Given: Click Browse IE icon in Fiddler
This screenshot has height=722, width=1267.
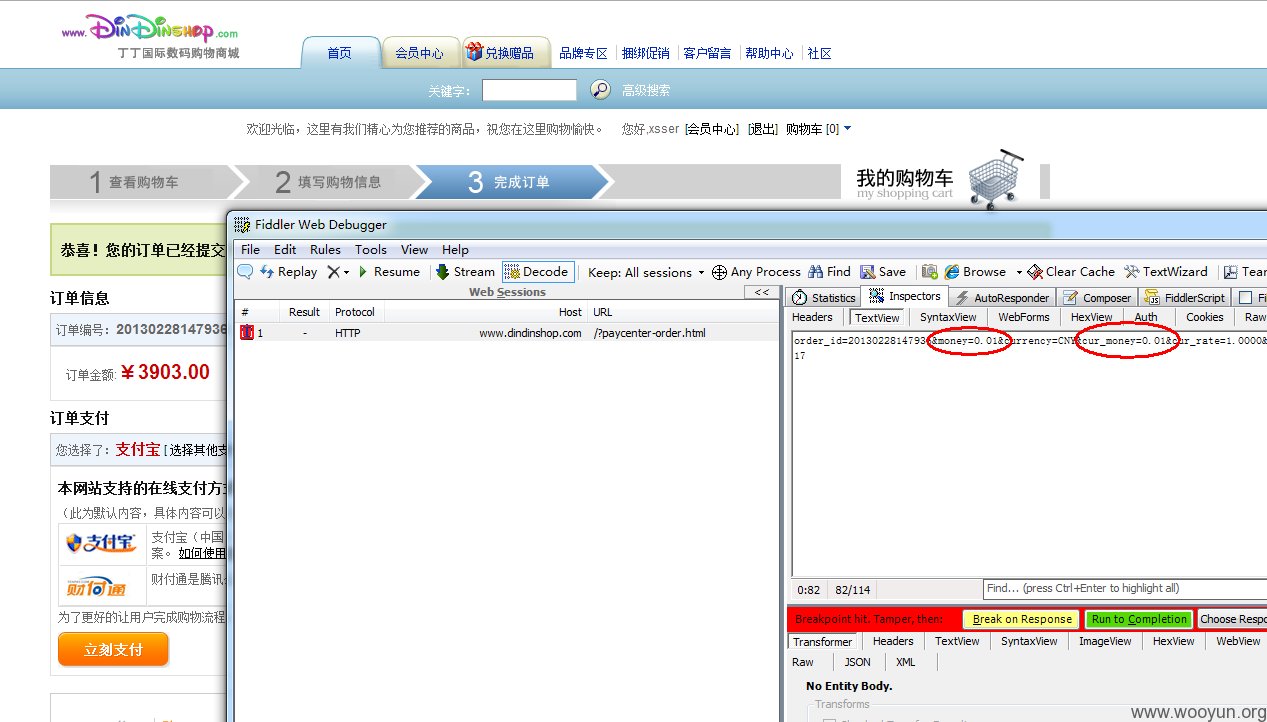Looking at the screenshot, I should (x=953, y=272).
